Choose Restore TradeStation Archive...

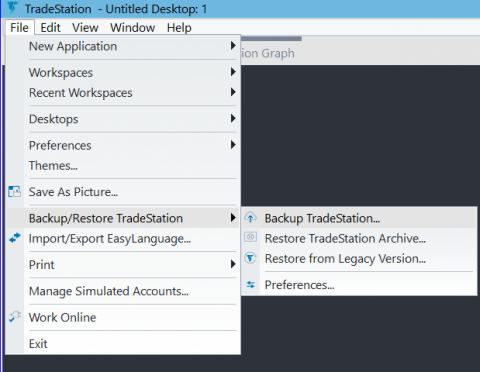click(359, 238)
